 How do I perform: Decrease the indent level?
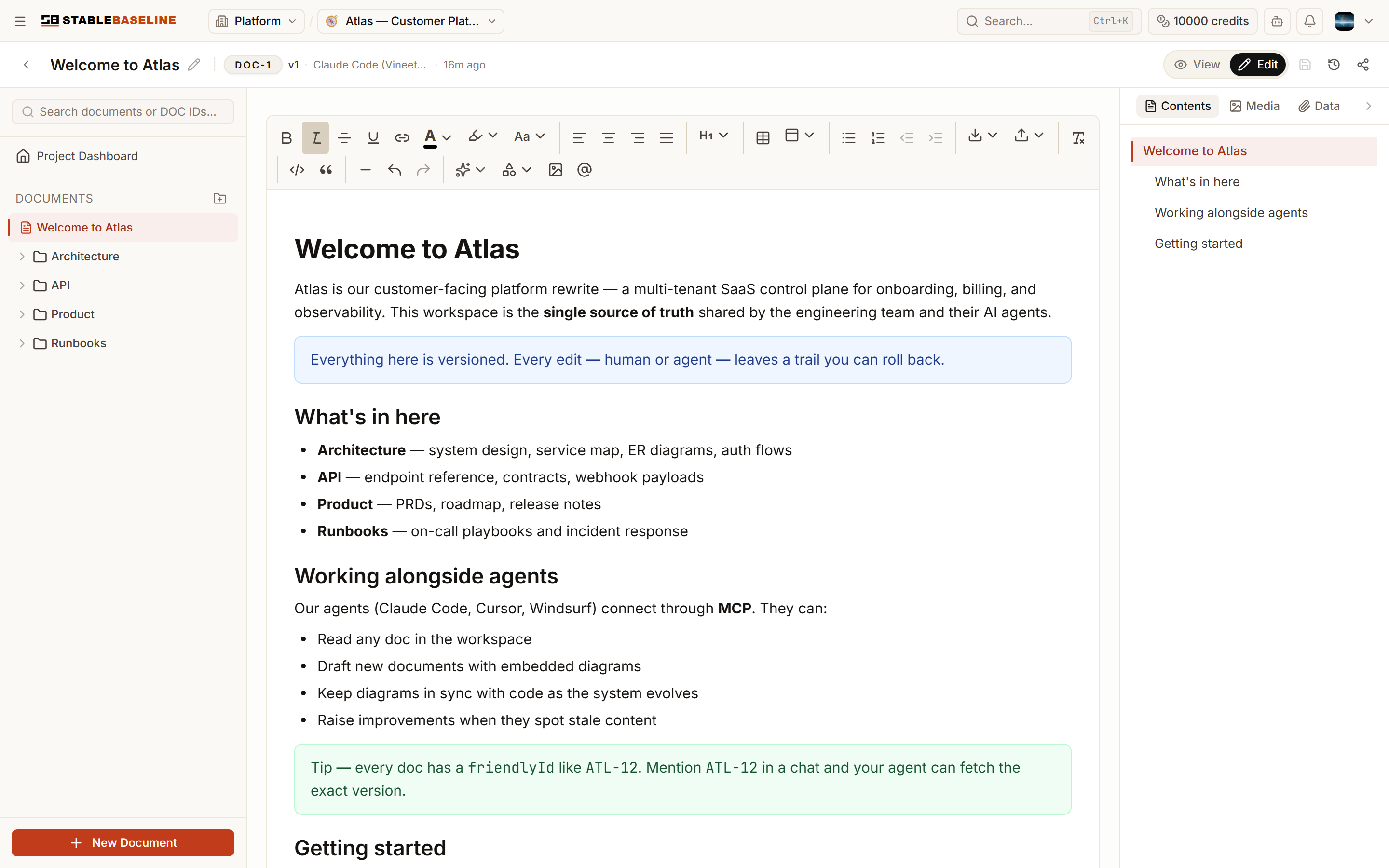pos(907,138)
